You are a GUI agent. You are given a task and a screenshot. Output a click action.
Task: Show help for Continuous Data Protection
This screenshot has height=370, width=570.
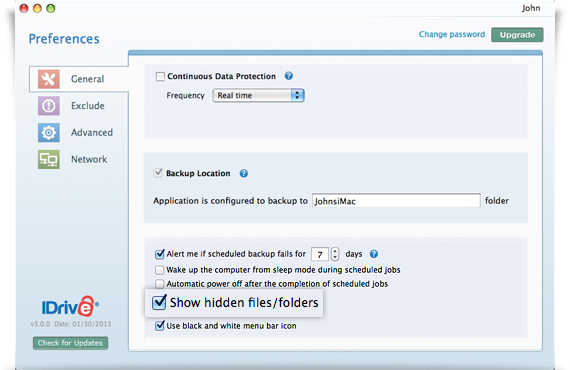[289, 76]
